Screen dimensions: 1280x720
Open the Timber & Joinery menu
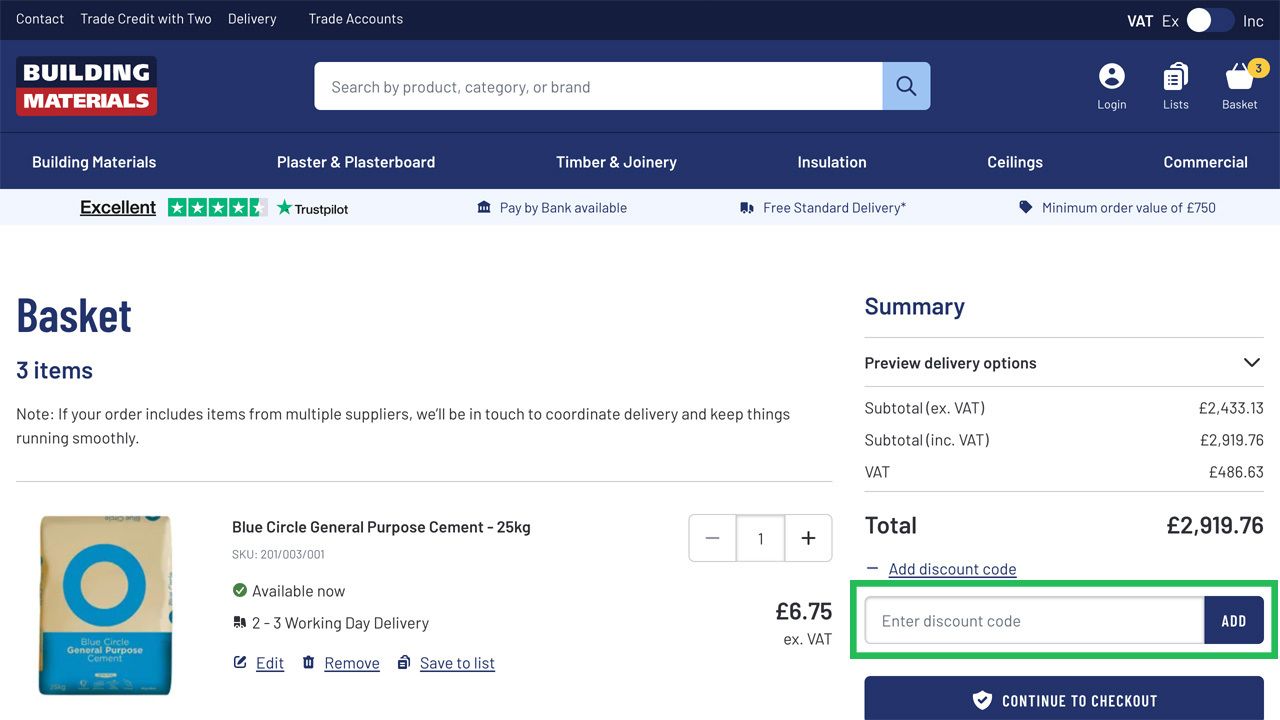click(616, 161)
